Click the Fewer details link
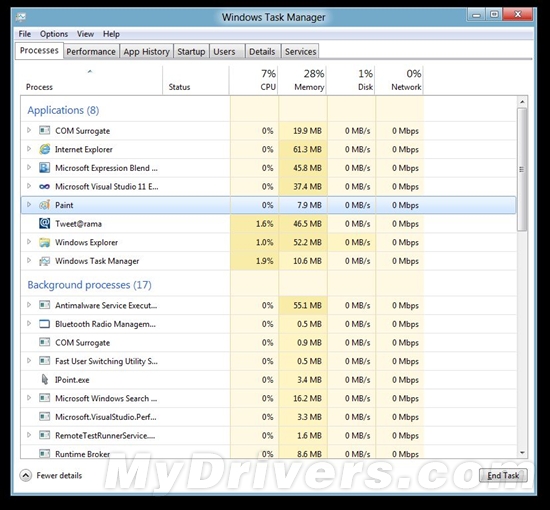 59,476
